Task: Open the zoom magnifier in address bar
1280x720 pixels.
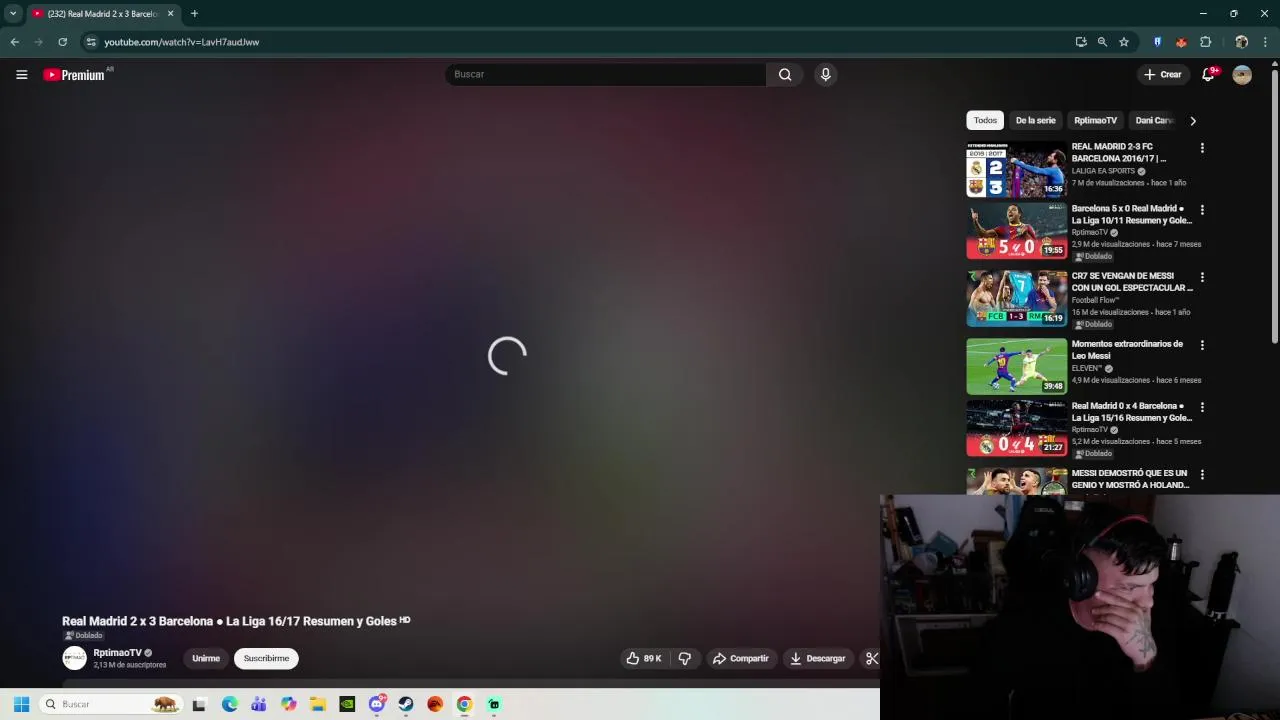Action: coord(1102,42)
